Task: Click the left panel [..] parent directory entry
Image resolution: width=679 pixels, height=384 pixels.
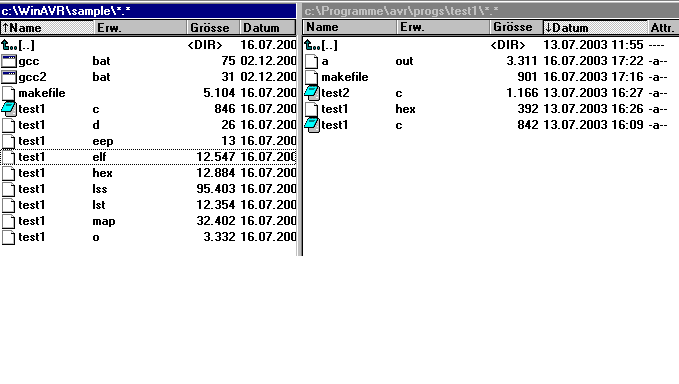Action: (26, 45)
